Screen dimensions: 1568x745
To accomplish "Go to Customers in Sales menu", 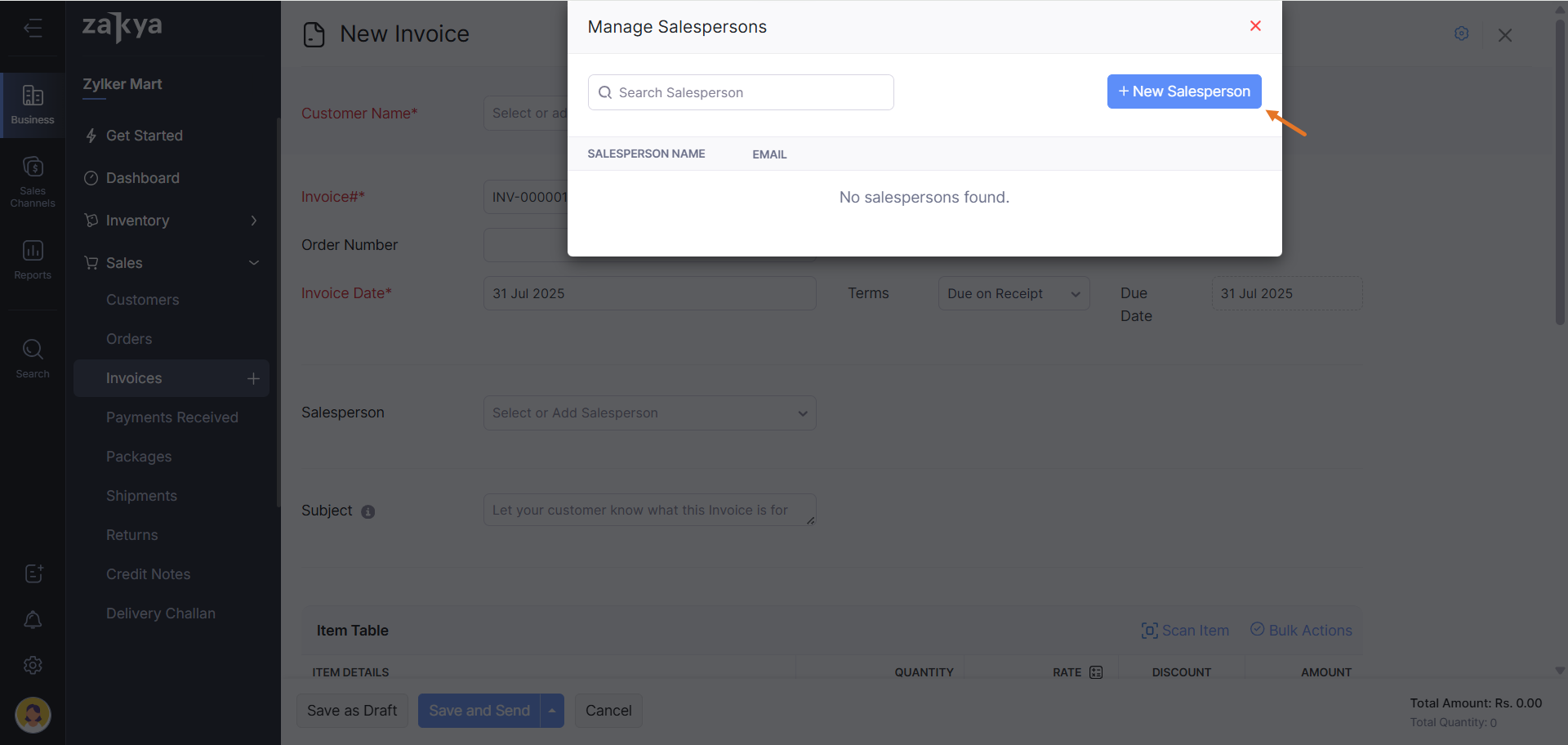I will pyautogui.click(x=142, y=300).
